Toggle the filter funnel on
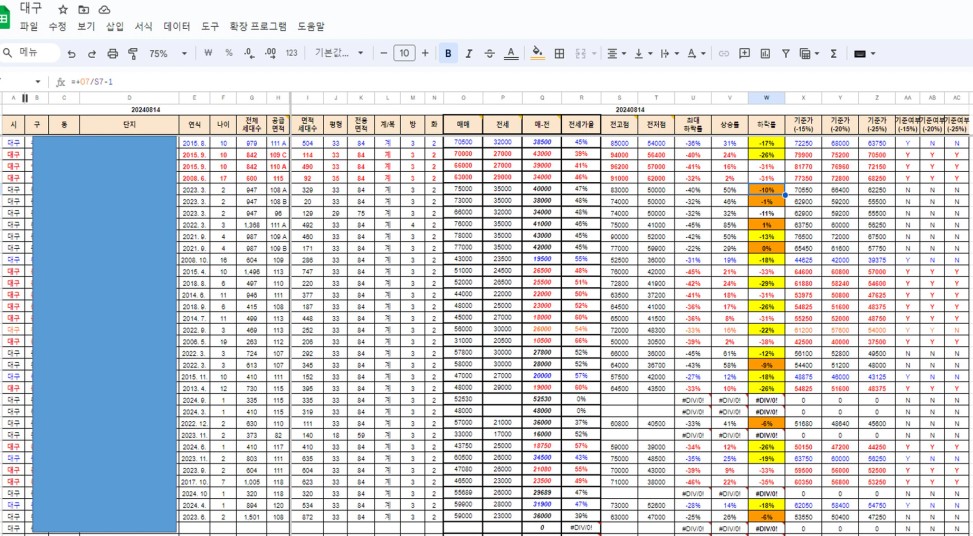Viewport: 973px width, 536px height. pos(786,53)
